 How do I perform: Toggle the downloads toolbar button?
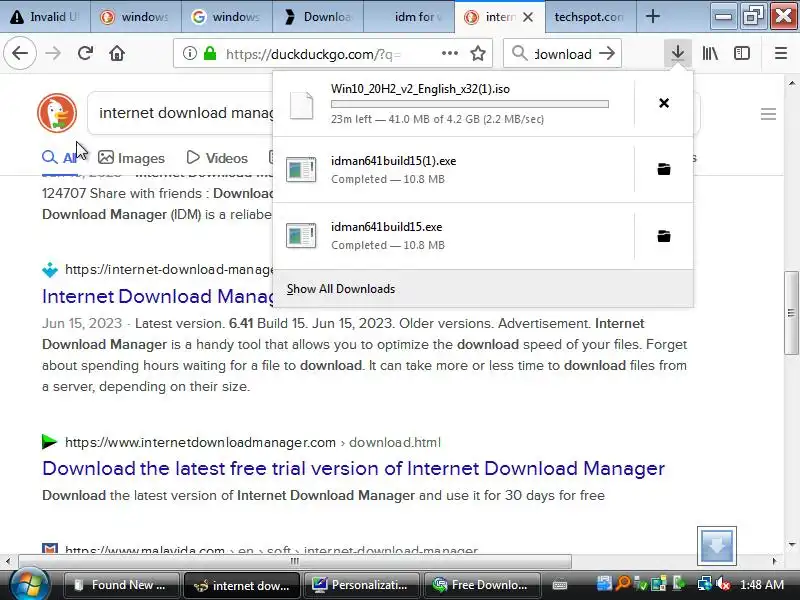click(x=678, y=53)
